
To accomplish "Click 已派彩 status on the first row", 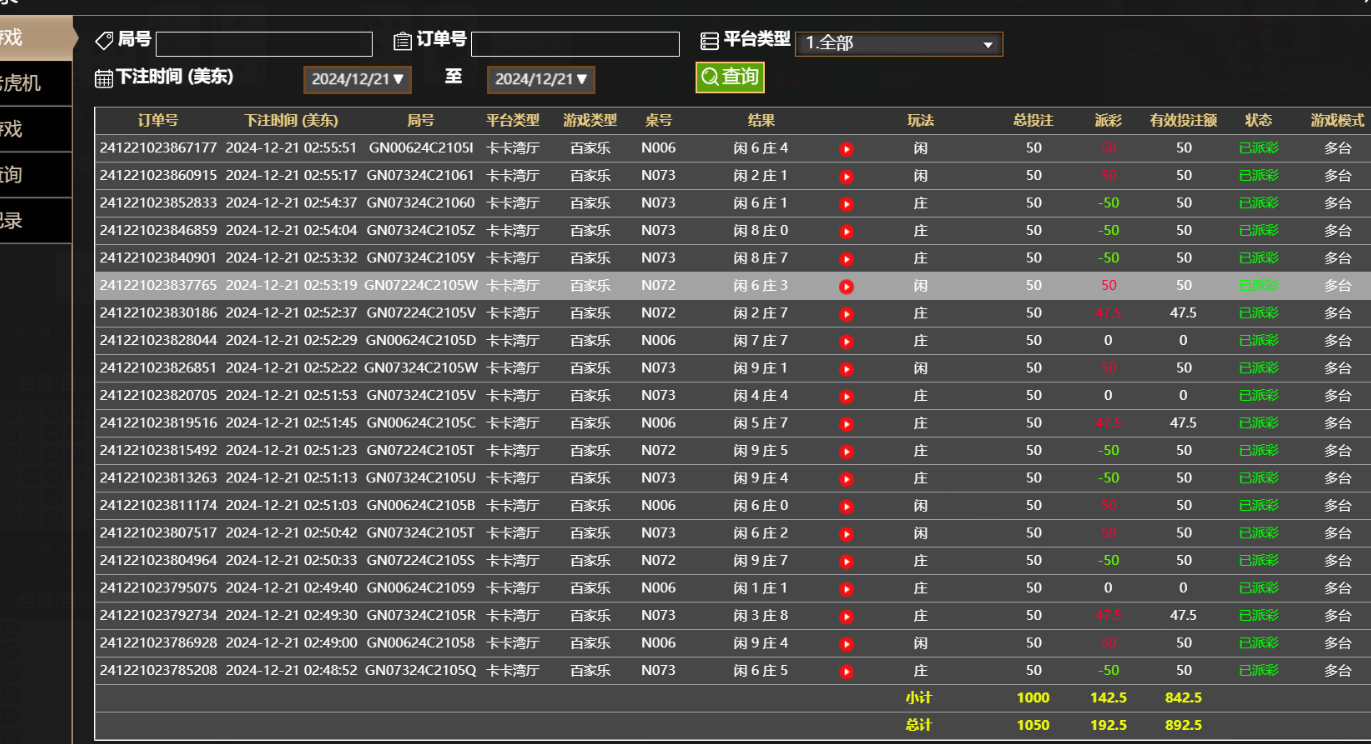I will click(1258, 148).
